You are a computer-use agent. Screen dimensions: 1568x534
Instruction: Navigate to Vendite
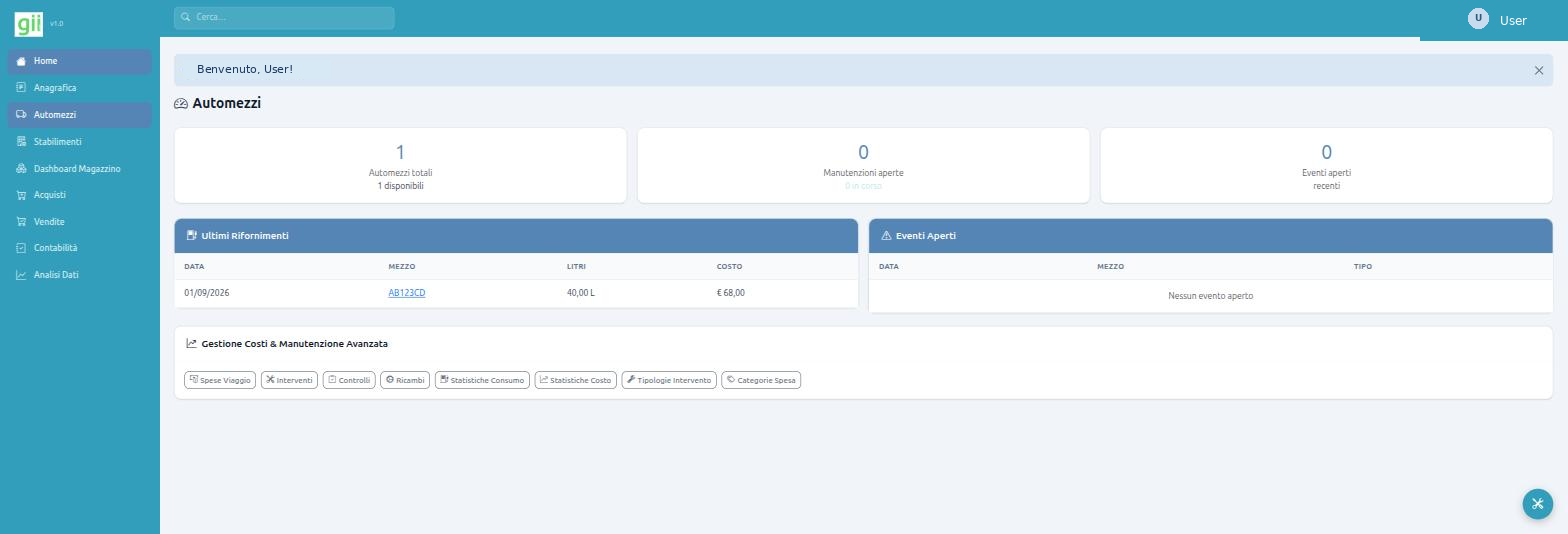pos(80,222)
